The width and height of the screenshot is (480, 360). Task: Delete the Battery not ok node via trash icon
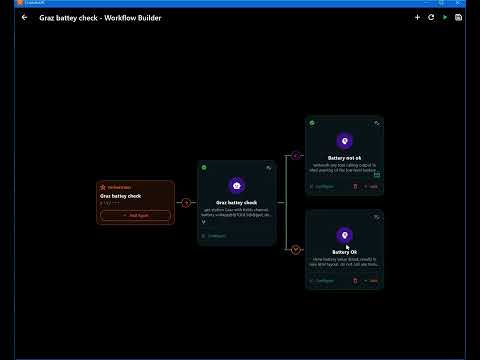tap(355, 187)
